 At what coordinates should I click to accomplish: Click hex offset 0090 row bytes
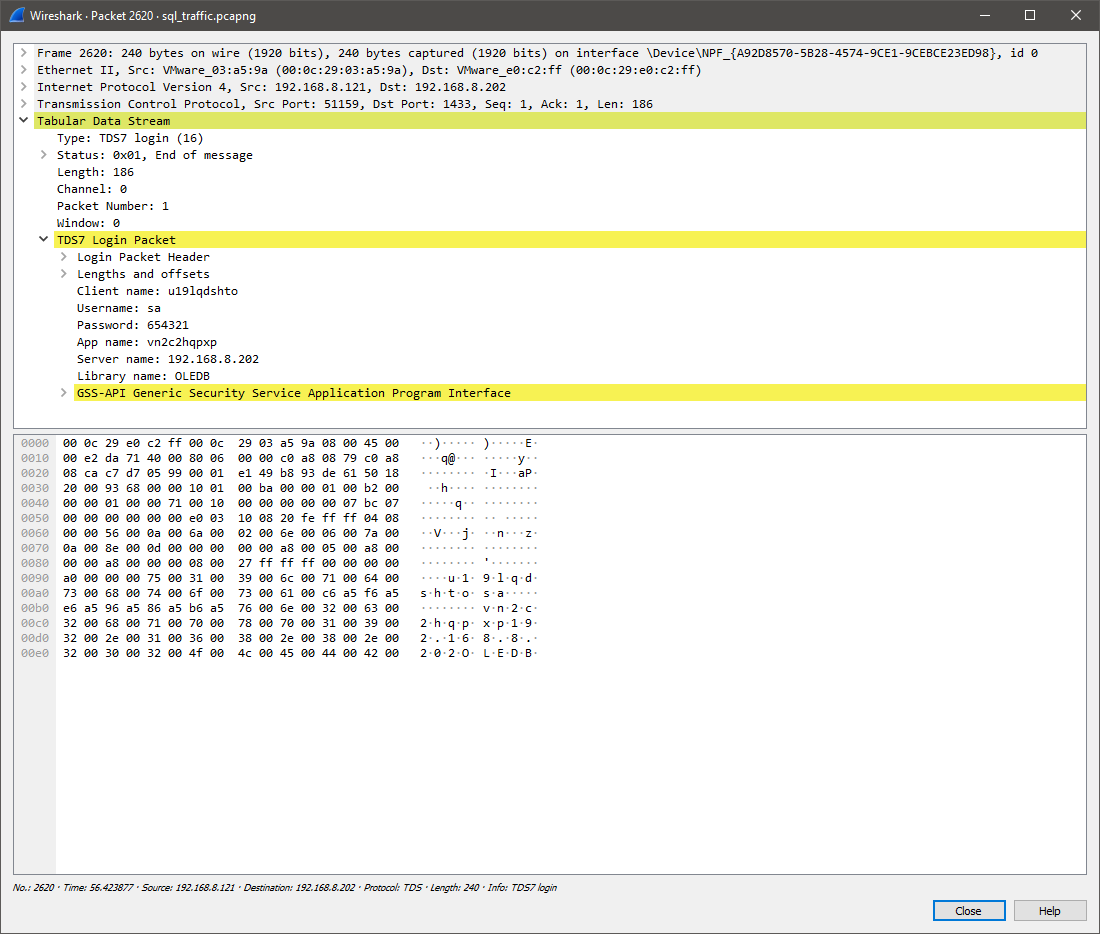tap(230, 578)
